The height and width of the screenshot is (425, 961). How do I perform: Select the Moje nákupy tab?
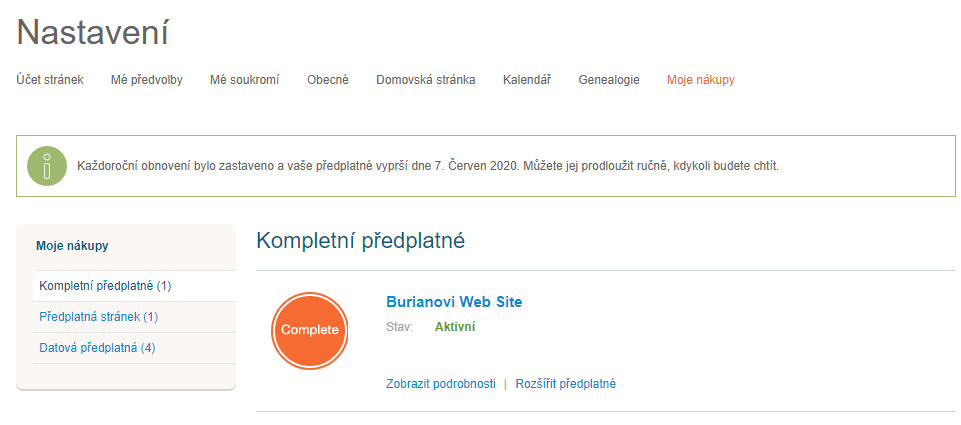tap(701, 80)
